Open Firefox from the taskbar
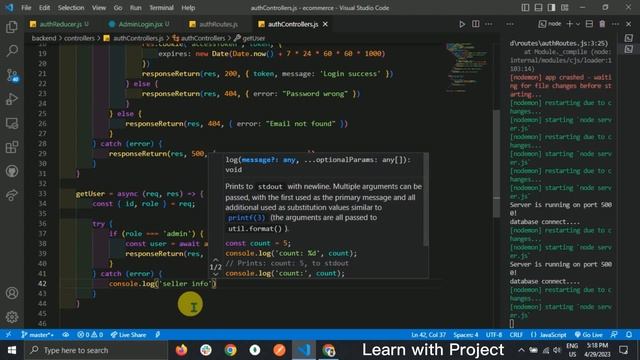The height and width of the screenshot is (360, 640). (x=182, y=350)
